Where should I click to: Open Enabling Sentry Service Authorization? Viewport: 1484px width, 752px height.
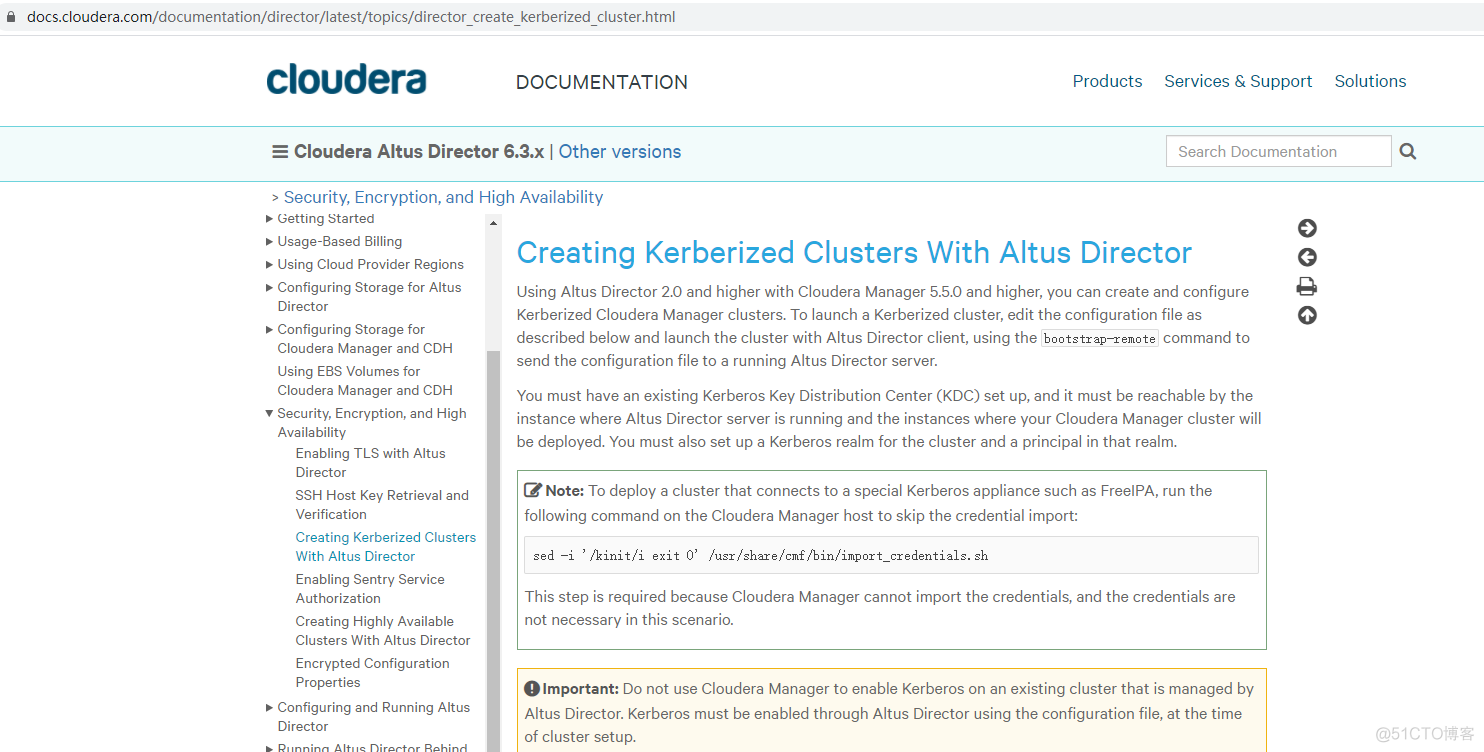[370, 589]
